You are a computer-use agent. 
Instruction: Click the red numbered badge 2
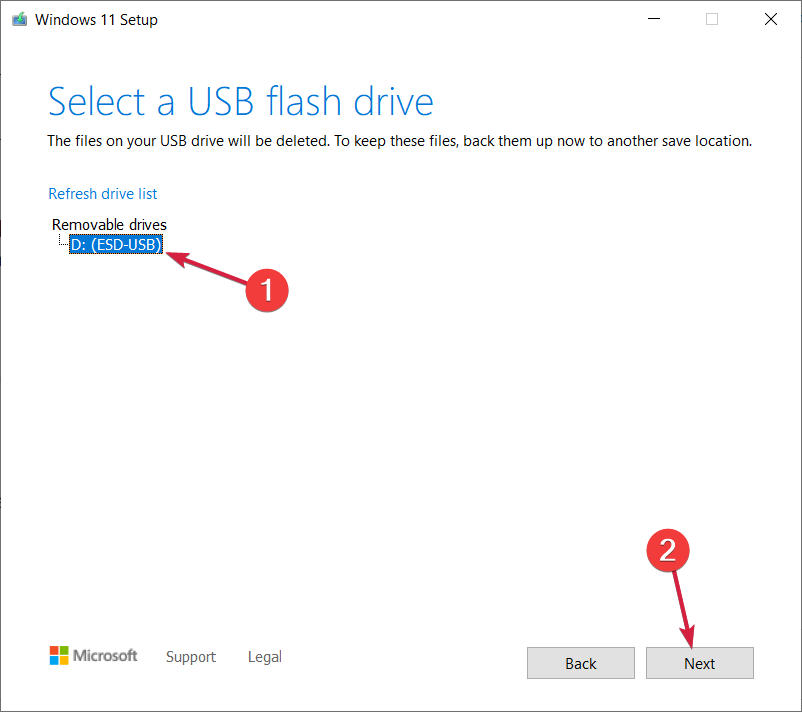tap(668, 550)
